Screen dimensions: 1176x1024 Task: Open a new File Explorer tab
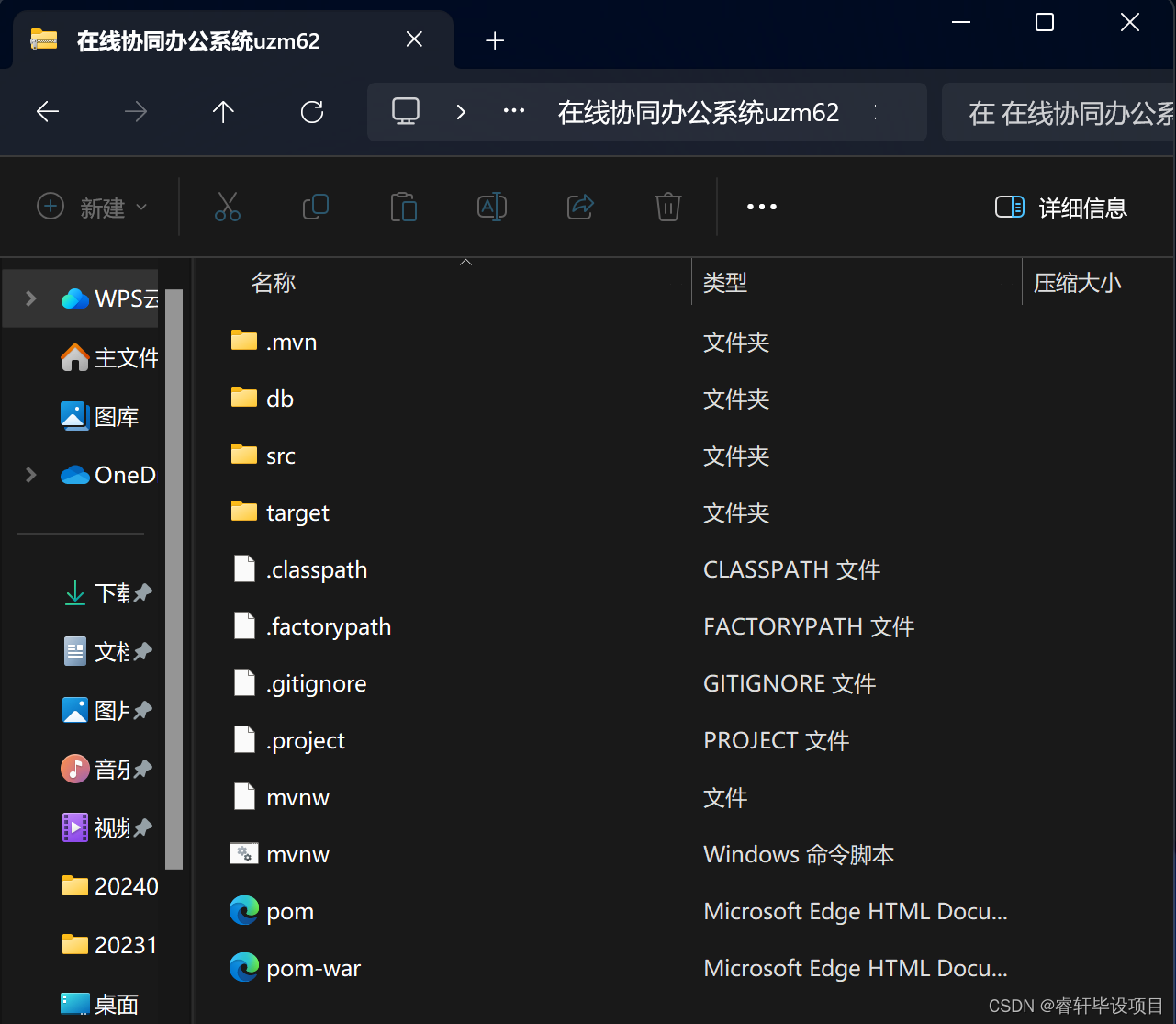(x=494, y=39)
